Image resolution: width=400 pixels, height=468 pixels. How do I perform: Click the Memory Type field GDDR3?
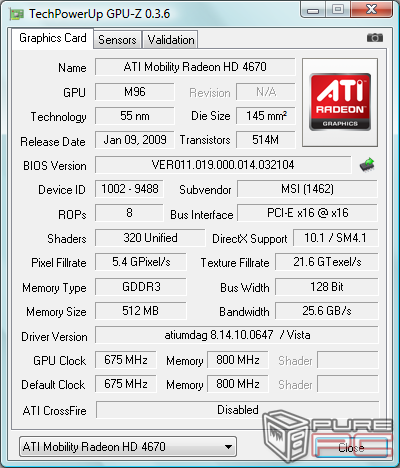click(141, 287)
